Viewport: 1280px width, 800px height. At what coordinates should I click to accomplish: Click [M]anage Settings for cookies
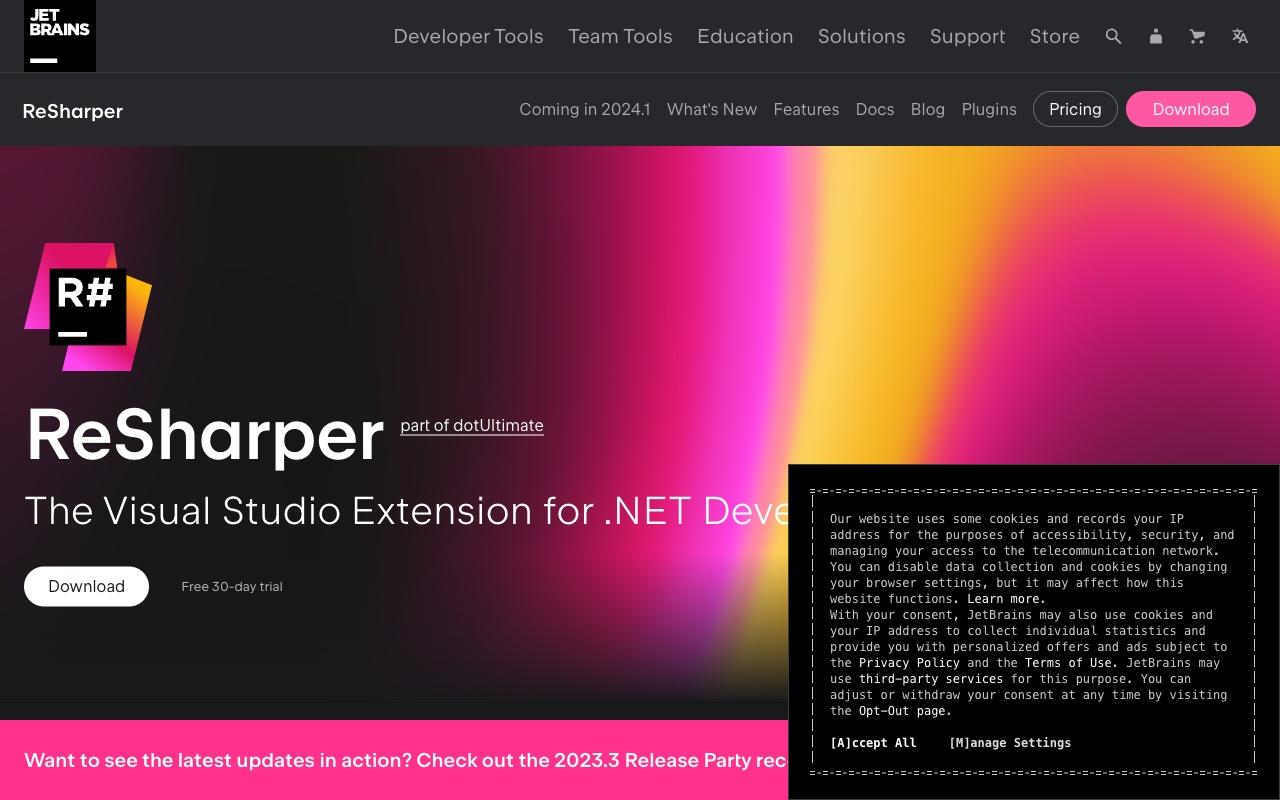(1010, 743)
